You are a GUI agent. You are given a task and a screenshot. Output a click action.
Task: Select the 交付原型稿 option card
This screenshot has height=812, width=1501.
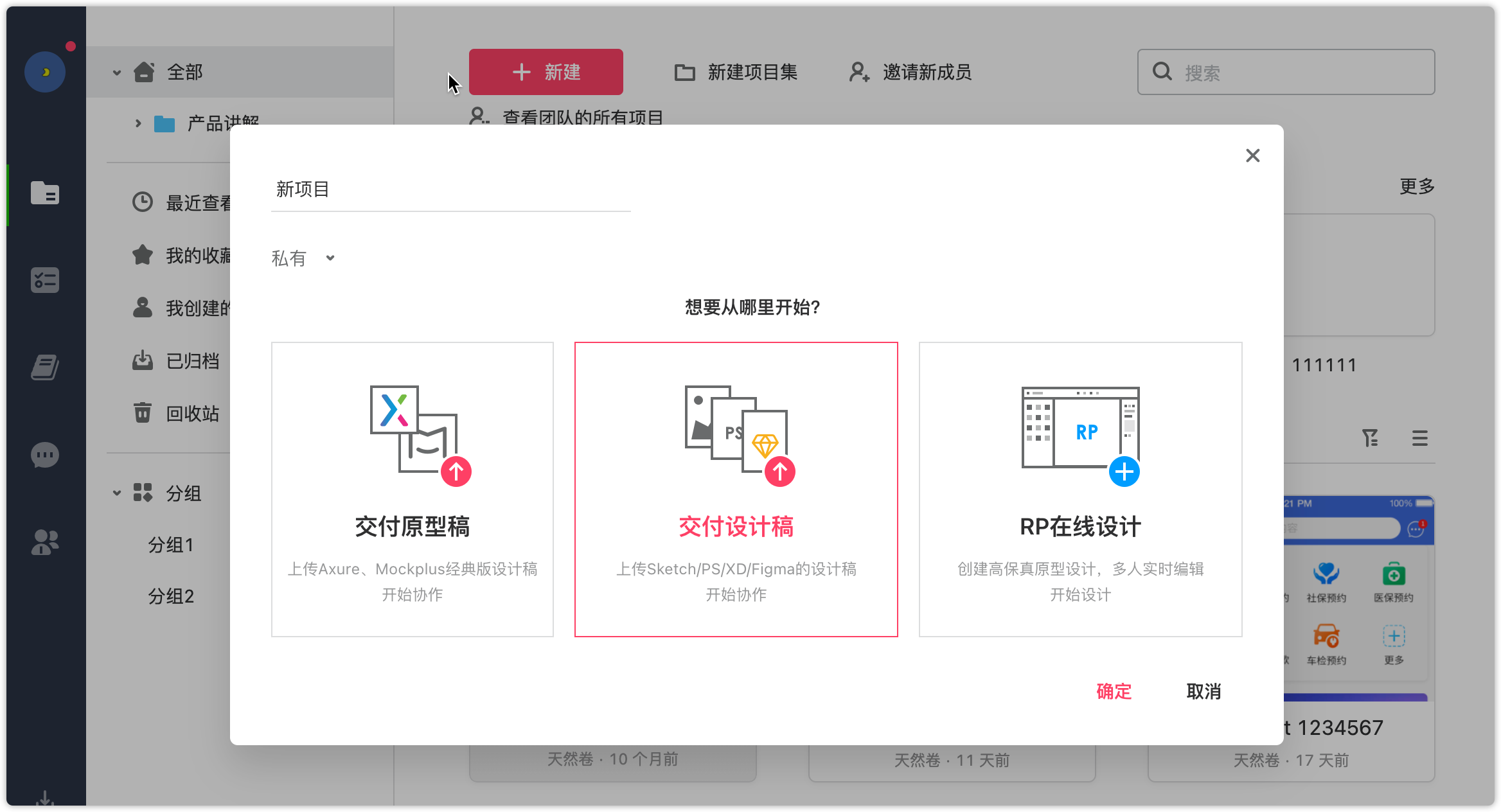tap(412, 490)
